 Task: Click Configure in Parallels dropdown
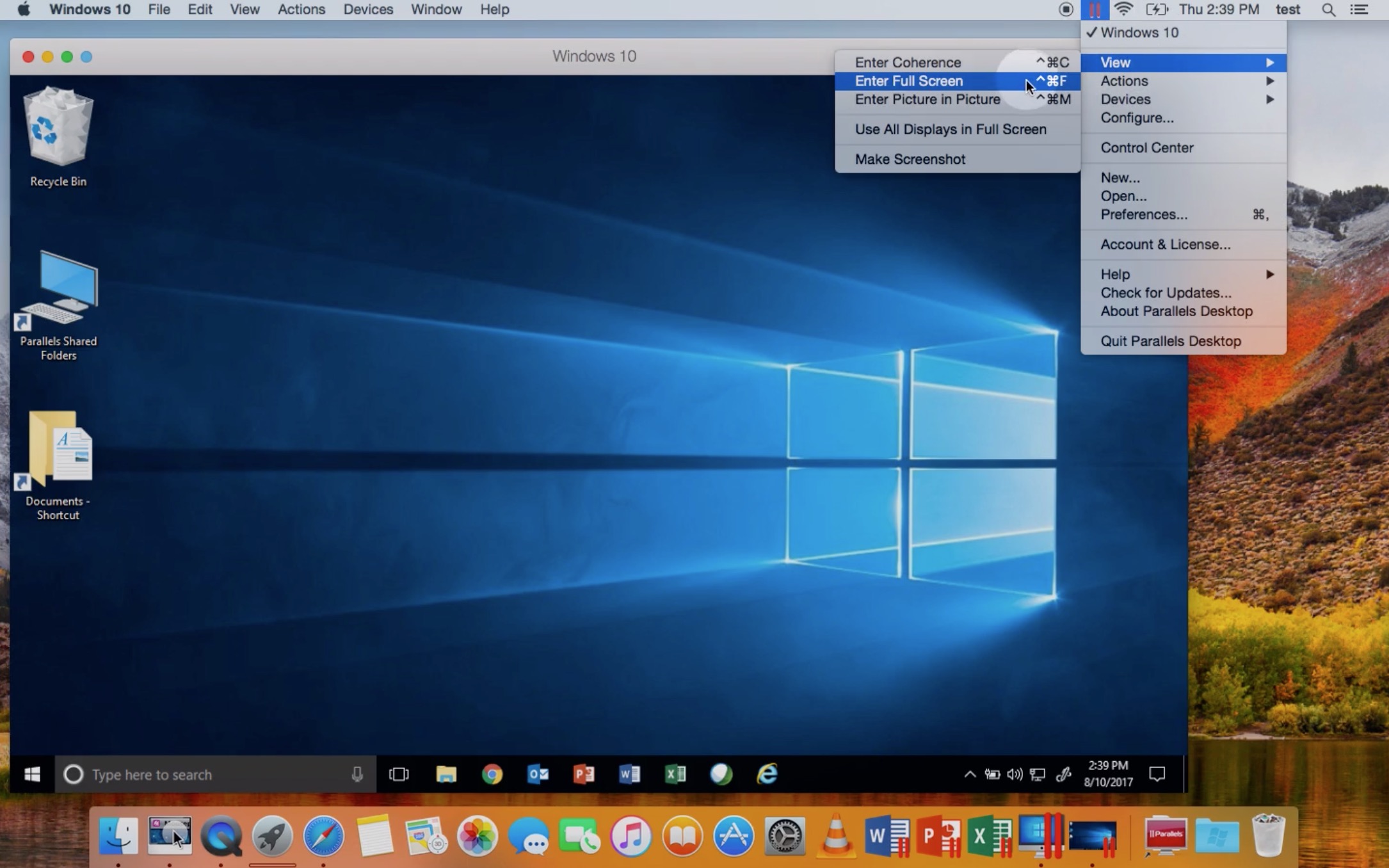coord(1137,117)
